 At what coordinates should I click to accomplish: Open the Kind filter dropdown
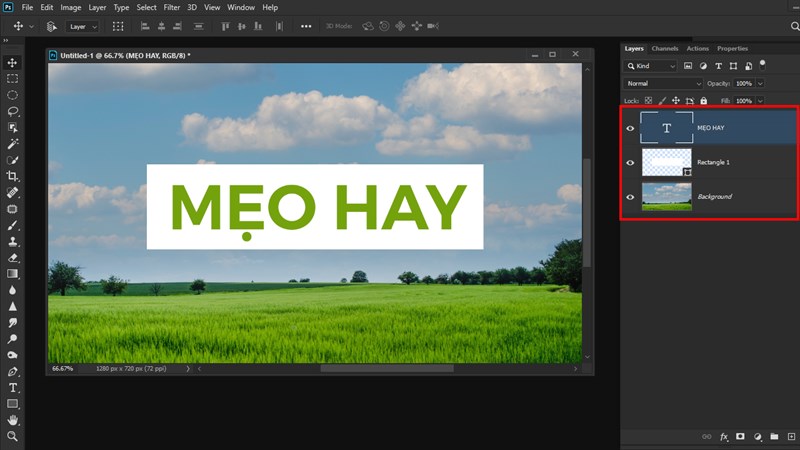tap(651, 66)
